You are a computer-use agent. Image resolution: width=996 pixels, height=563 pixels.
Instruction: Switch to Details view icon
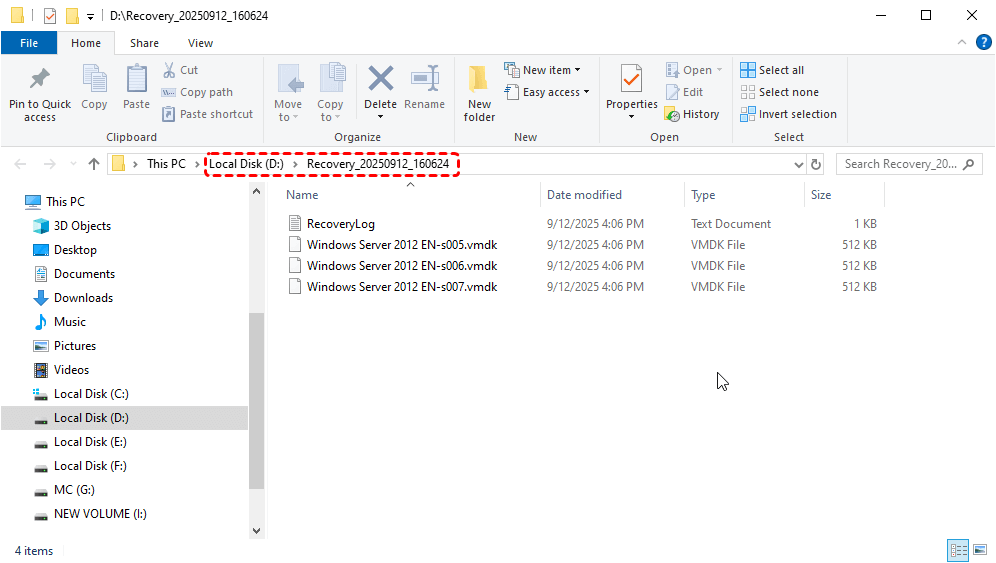[958, 550]
